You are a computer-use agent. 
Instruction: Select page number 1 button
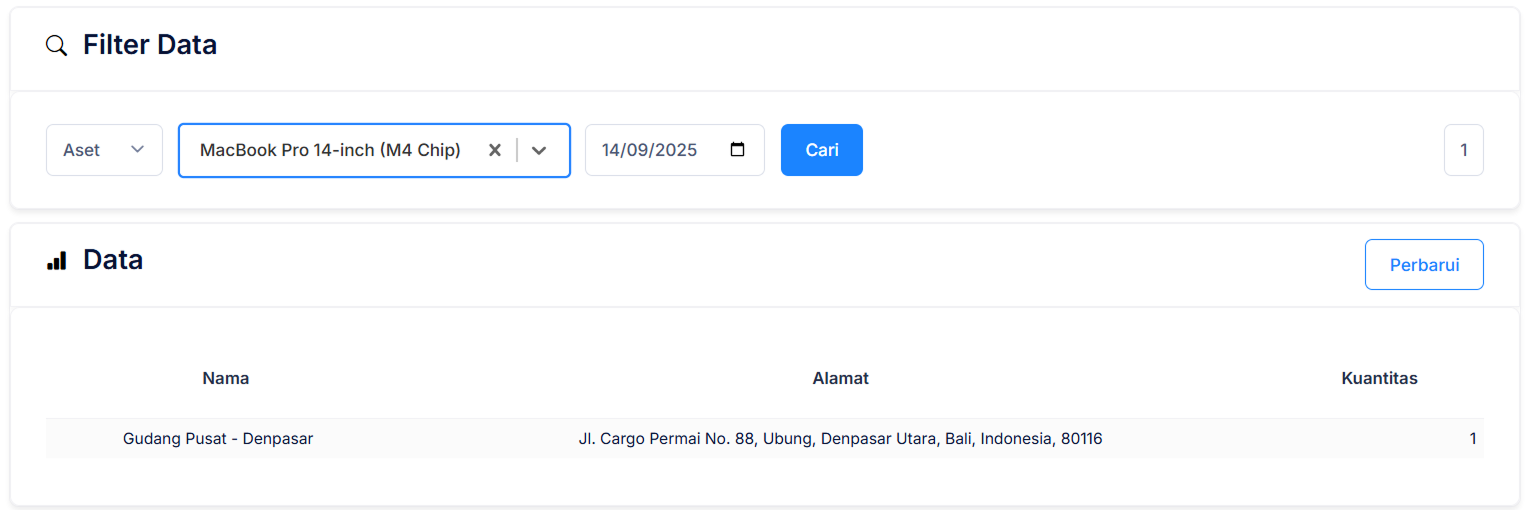pos(1463,150)
